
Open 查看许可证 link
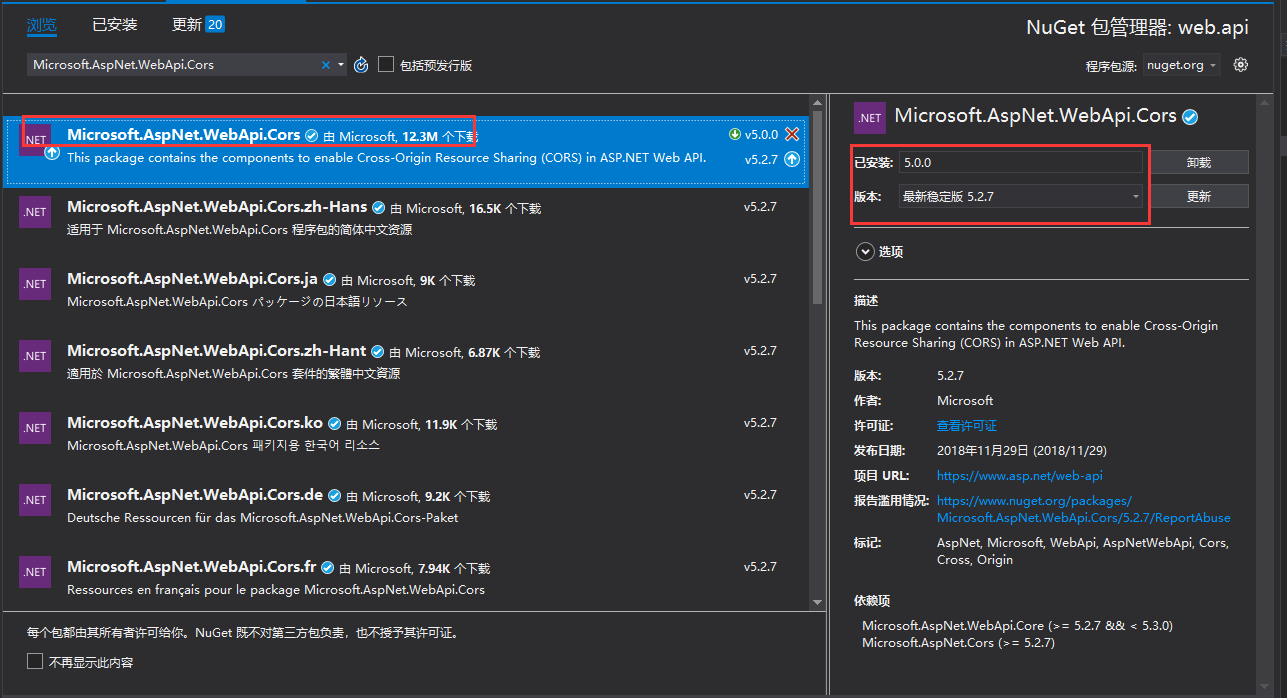967,426
